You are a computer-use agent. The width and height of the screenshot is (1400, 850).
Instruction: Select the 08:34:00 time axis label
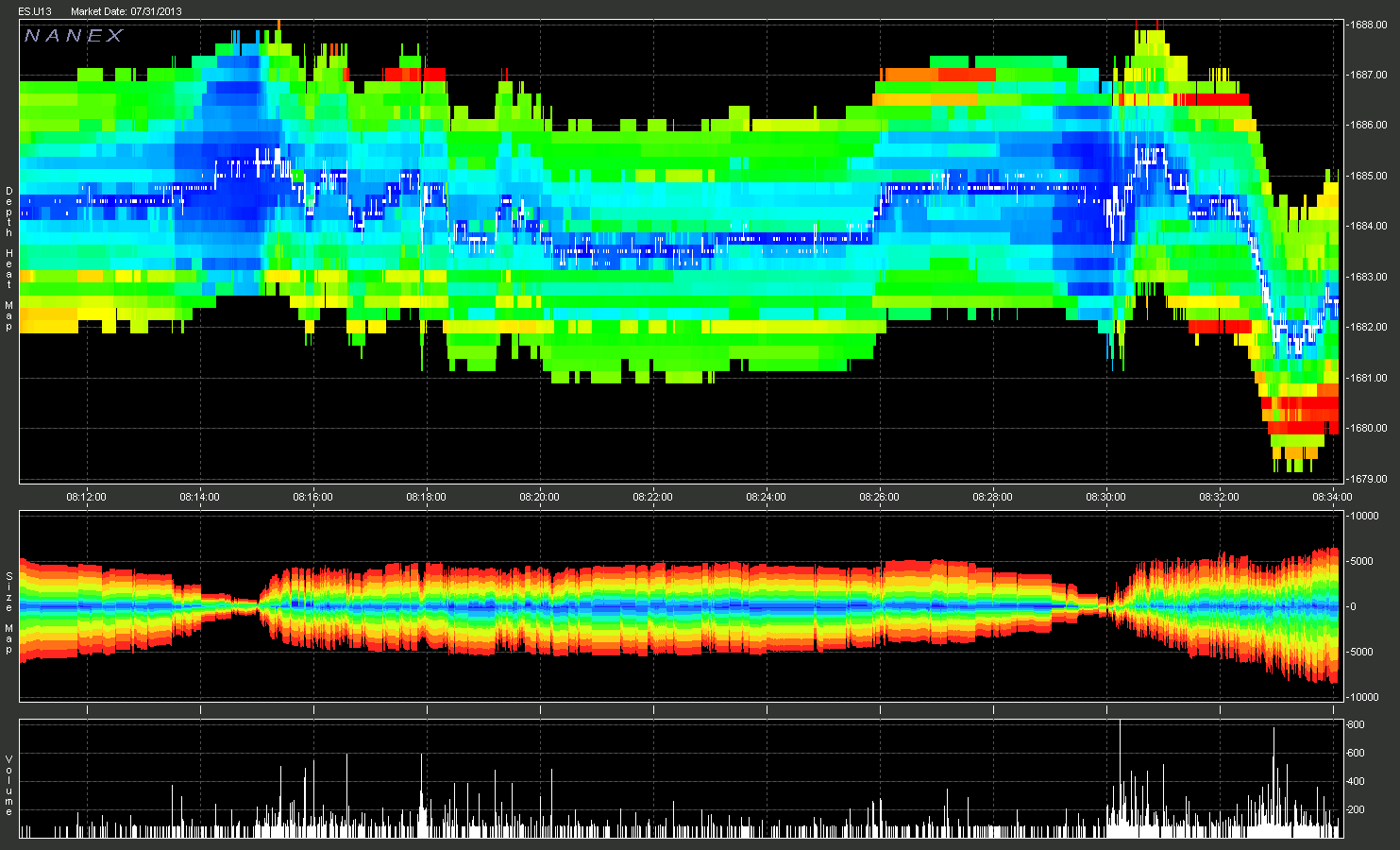pyautogui.click(x=1332, y=497)
